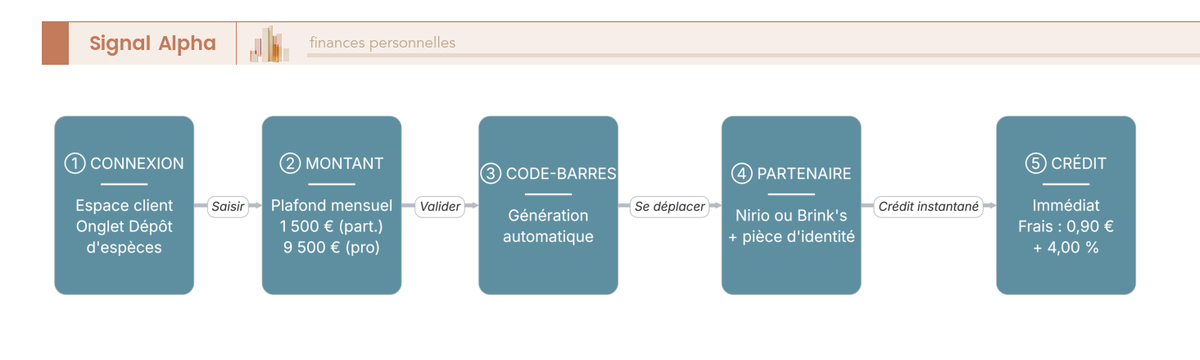Click the Signal Alpha brand title

point(152,43)
